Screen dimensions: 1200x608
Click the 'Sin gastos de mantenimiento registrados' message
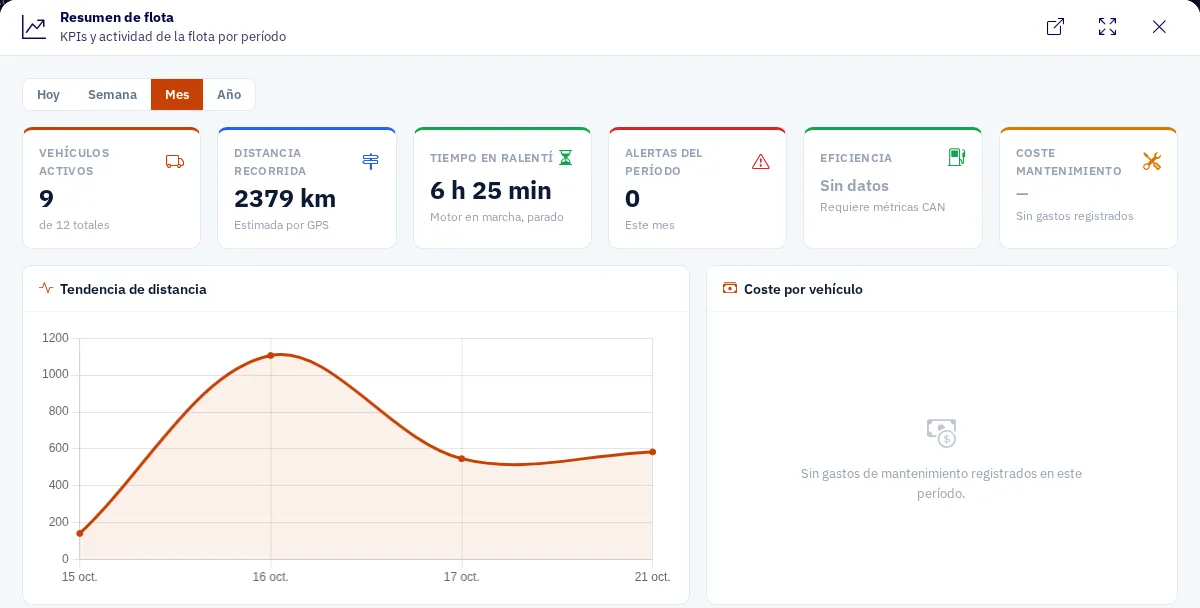pyautogui.click(x=941, y=483)
